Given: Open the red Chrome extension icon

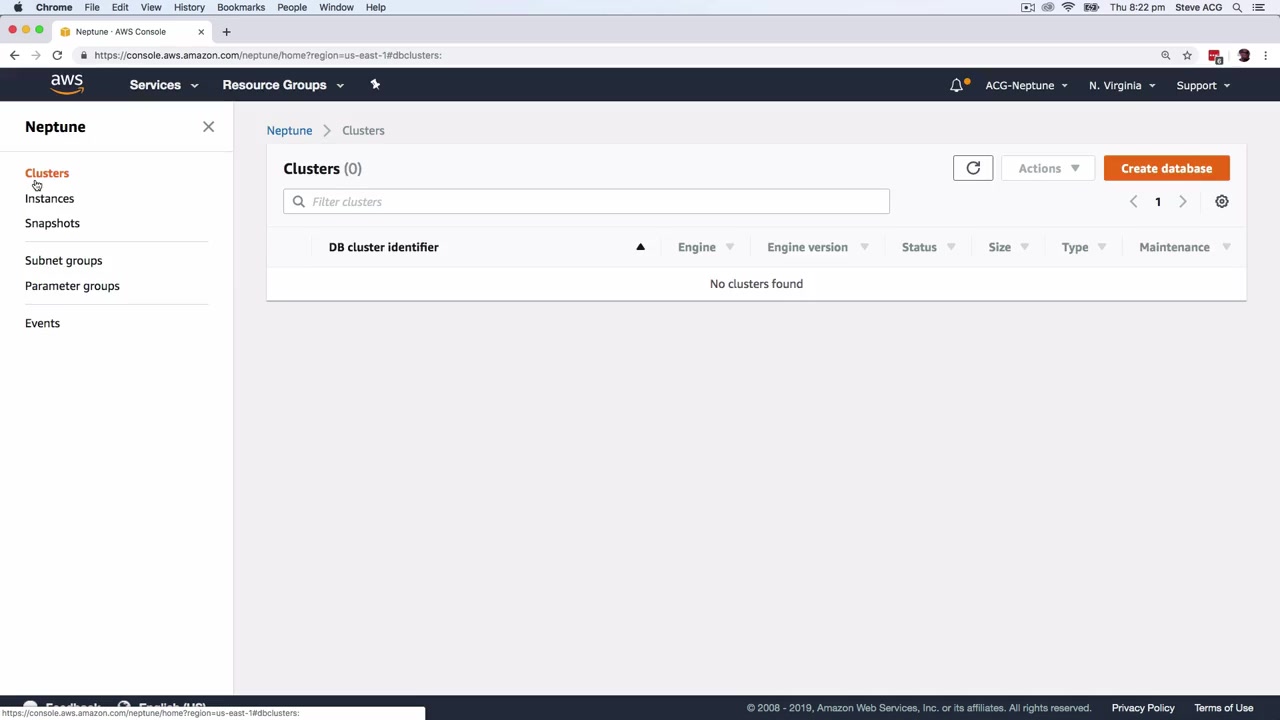Looking at the screenshot, I should pyautogui.click(x=1215, y=56).
